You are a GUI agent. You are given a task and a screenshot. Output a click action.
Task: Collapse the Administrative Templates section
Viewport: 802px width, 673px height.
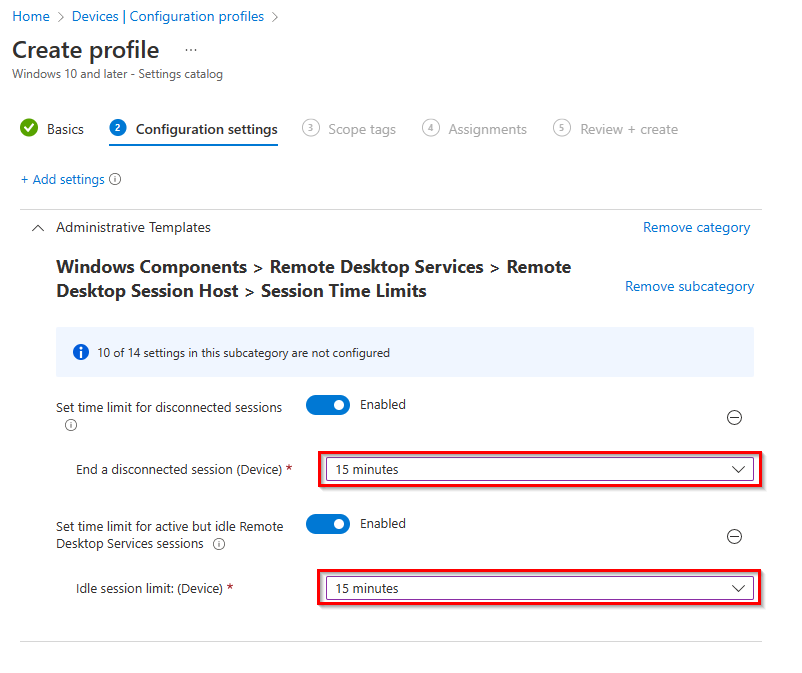click(x=38, y=228)
